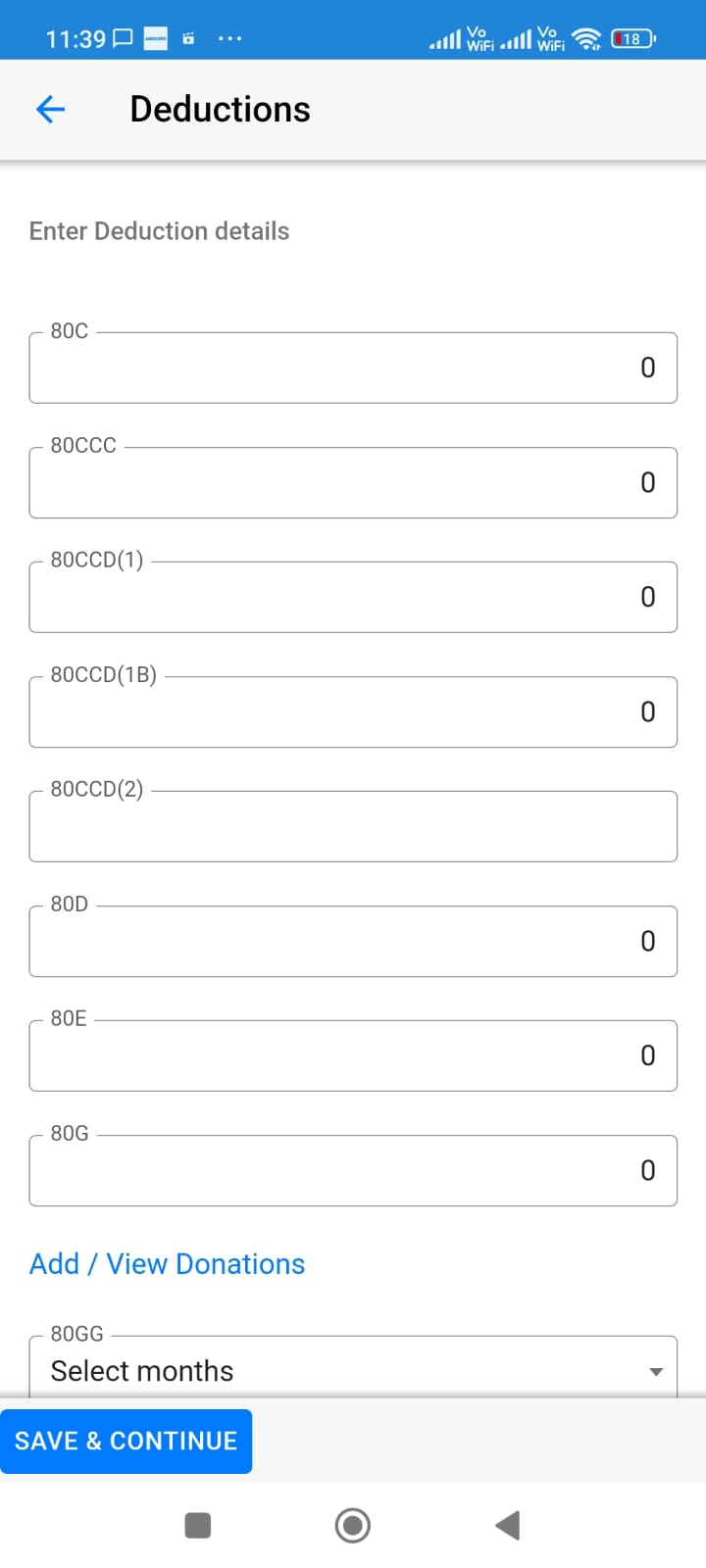
Task: Tap the Android home circle icon
Action: (x=353, y=1525)
